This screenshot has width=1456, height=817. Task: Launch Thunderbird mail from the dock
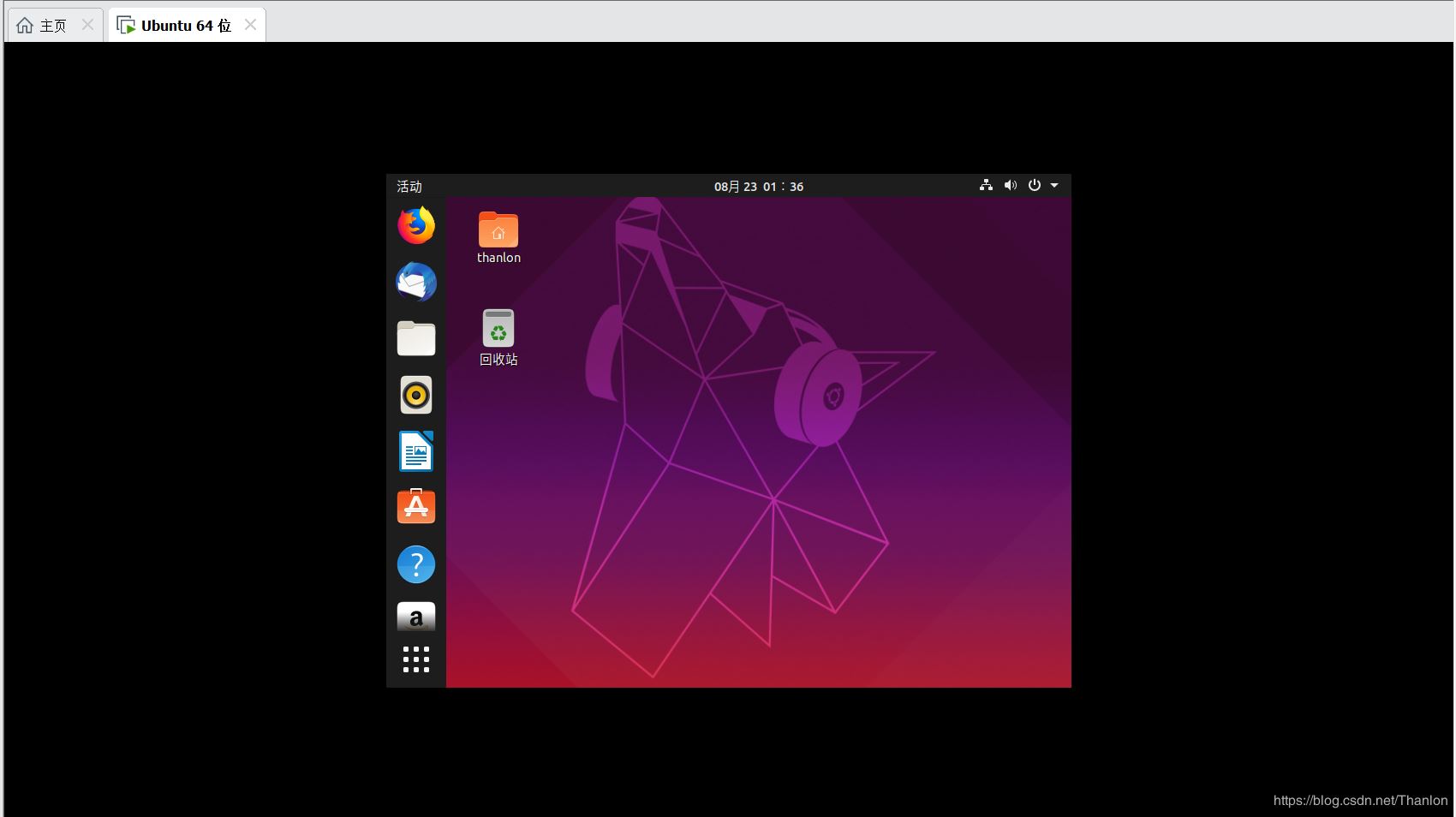tap(416, 282)
